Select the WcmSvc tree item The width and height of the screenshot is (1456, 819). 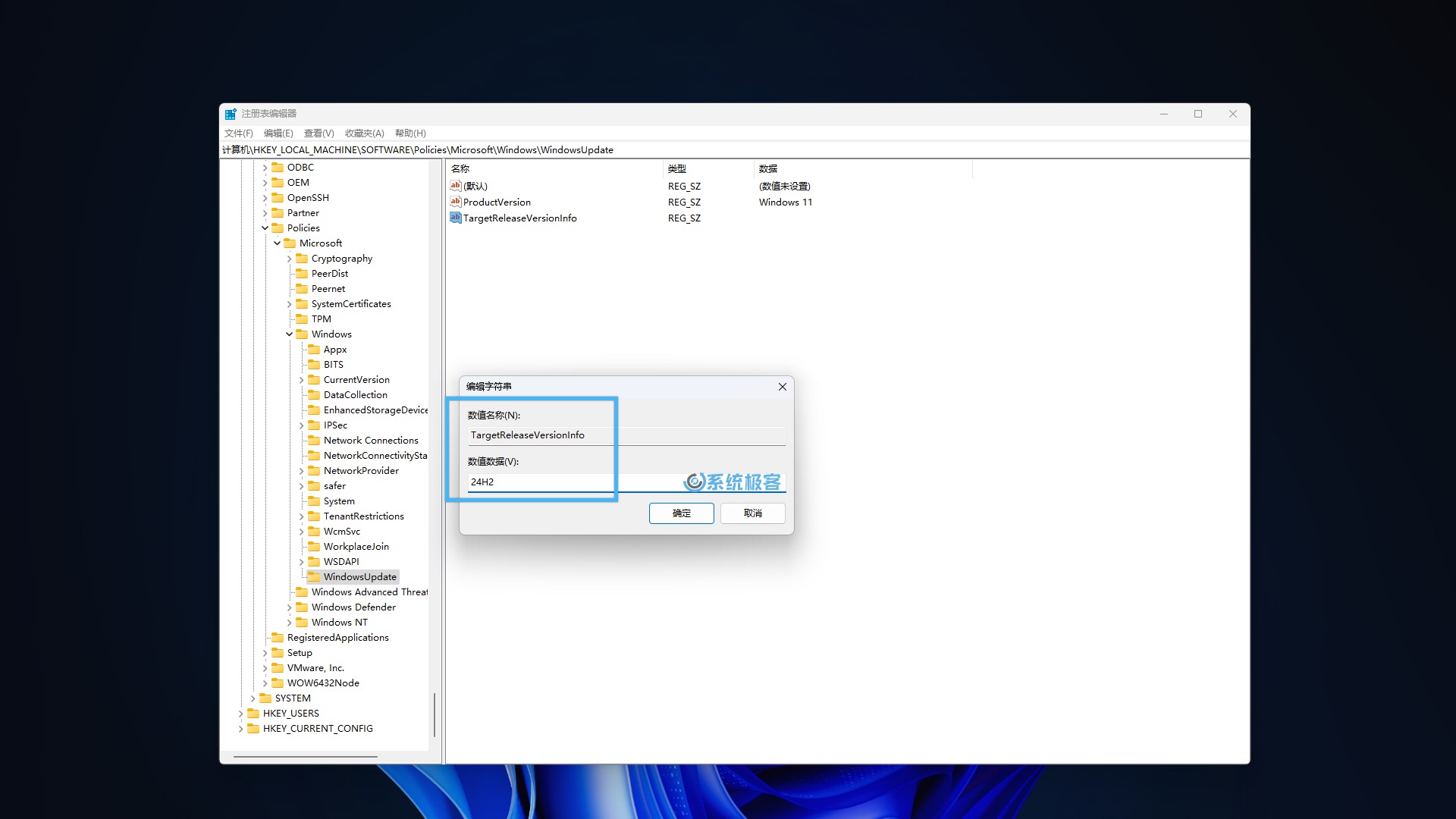click(x=342, y=532)
